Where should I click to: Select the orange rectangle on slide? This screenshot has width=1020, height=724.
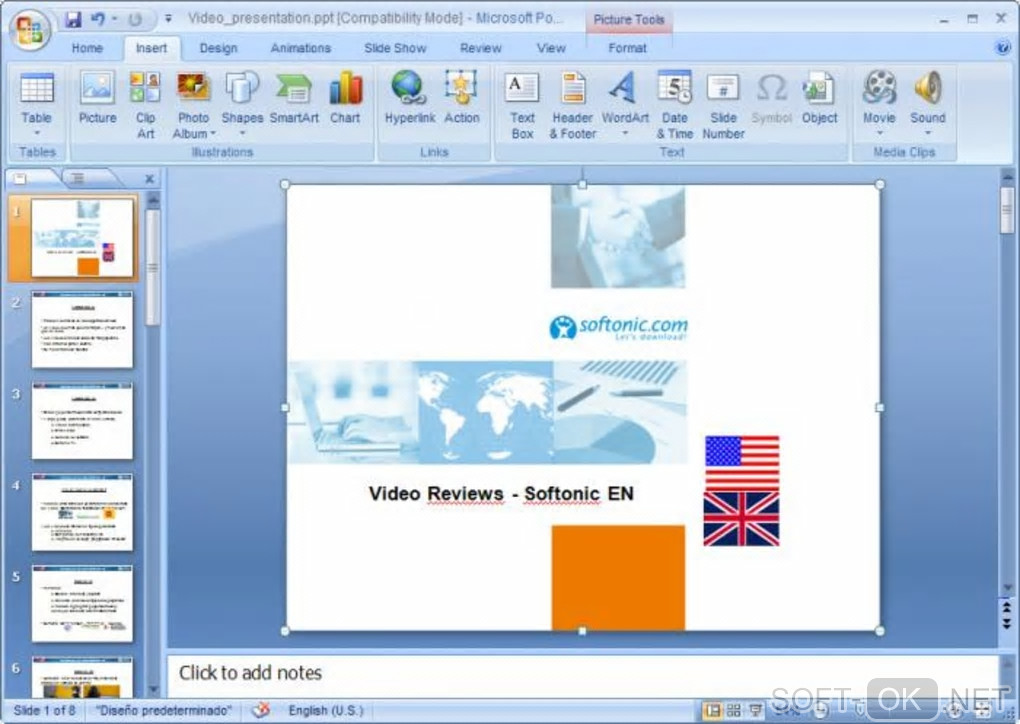tap(618, 578)
